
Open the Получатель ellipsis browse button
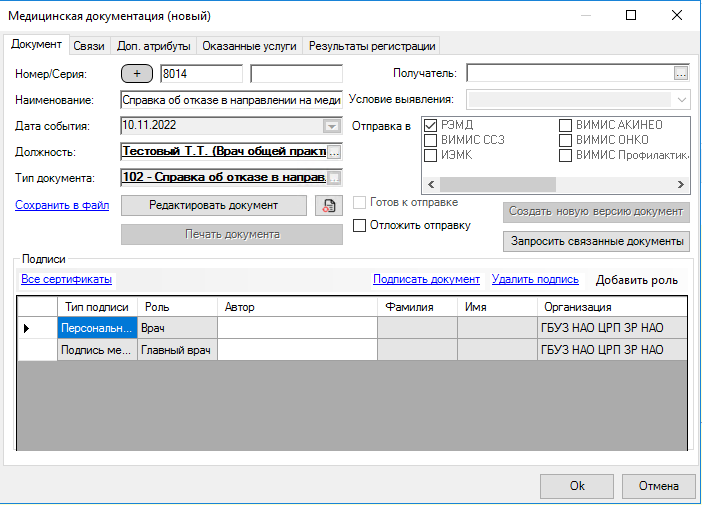[681, 73]
